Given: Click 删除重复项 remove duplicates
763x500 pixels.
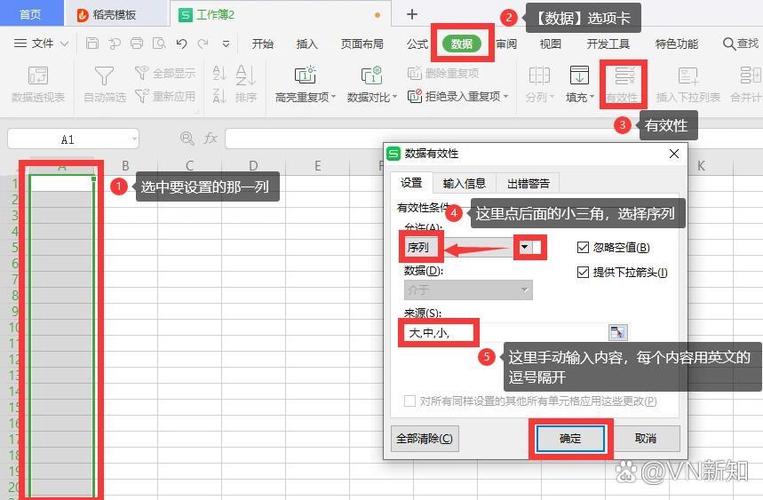Looking at the screenshot, I should tap(443, 73).
